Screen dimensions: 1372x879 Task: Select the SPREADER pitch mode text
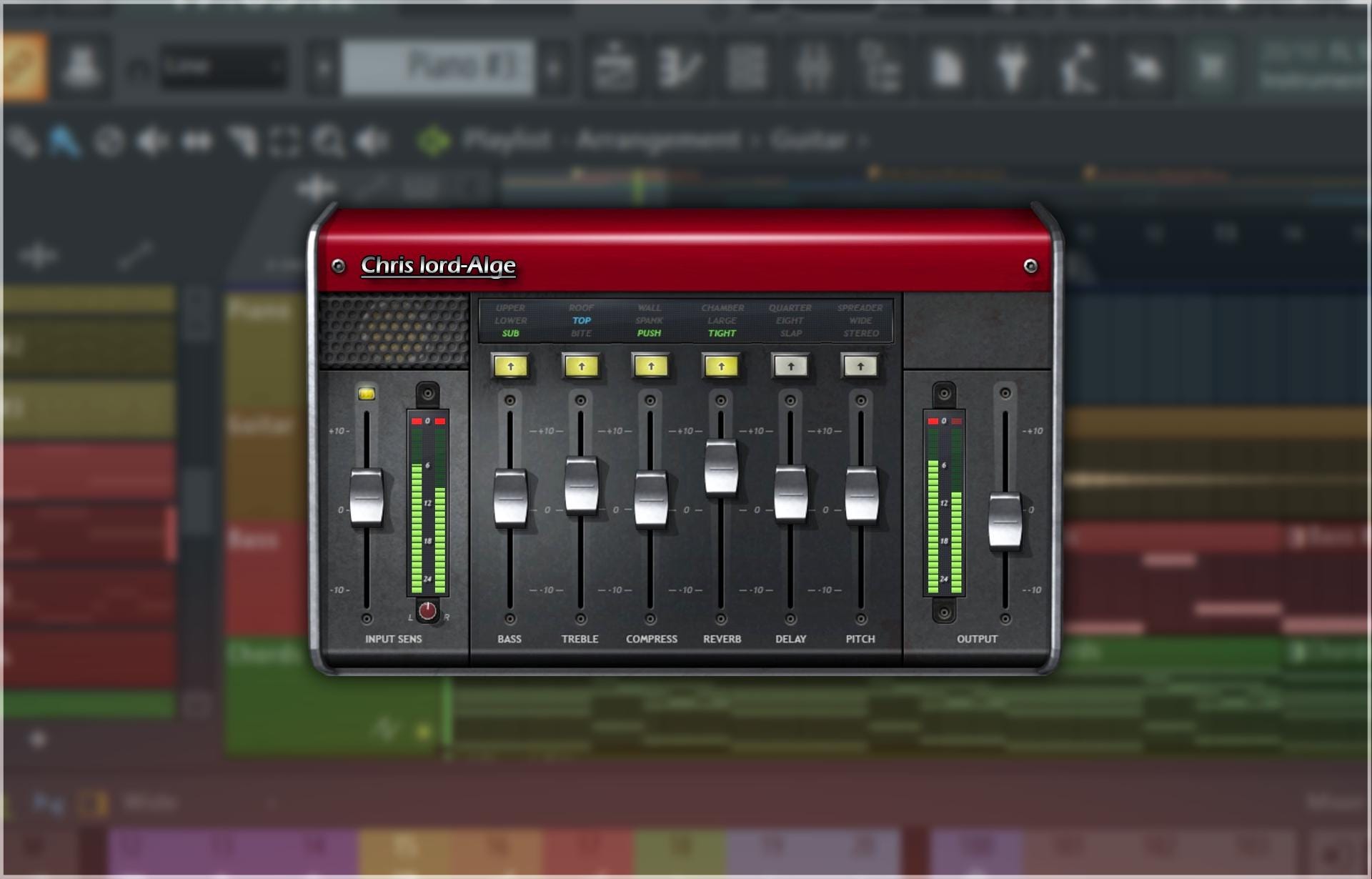click(x=860, y=307)
